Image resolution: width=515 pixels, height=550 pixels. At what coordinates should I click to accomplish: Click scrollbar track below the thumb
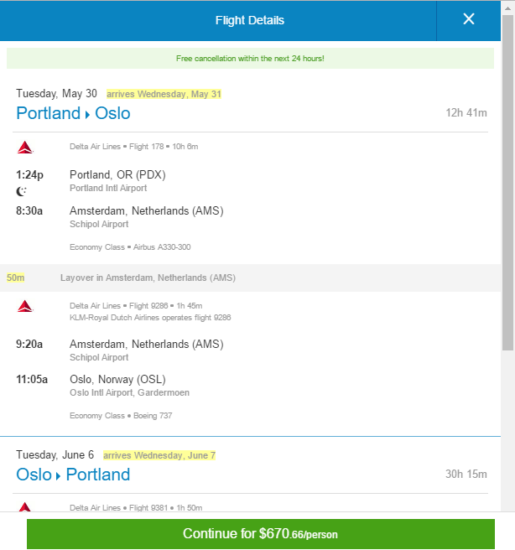point(508,428)
